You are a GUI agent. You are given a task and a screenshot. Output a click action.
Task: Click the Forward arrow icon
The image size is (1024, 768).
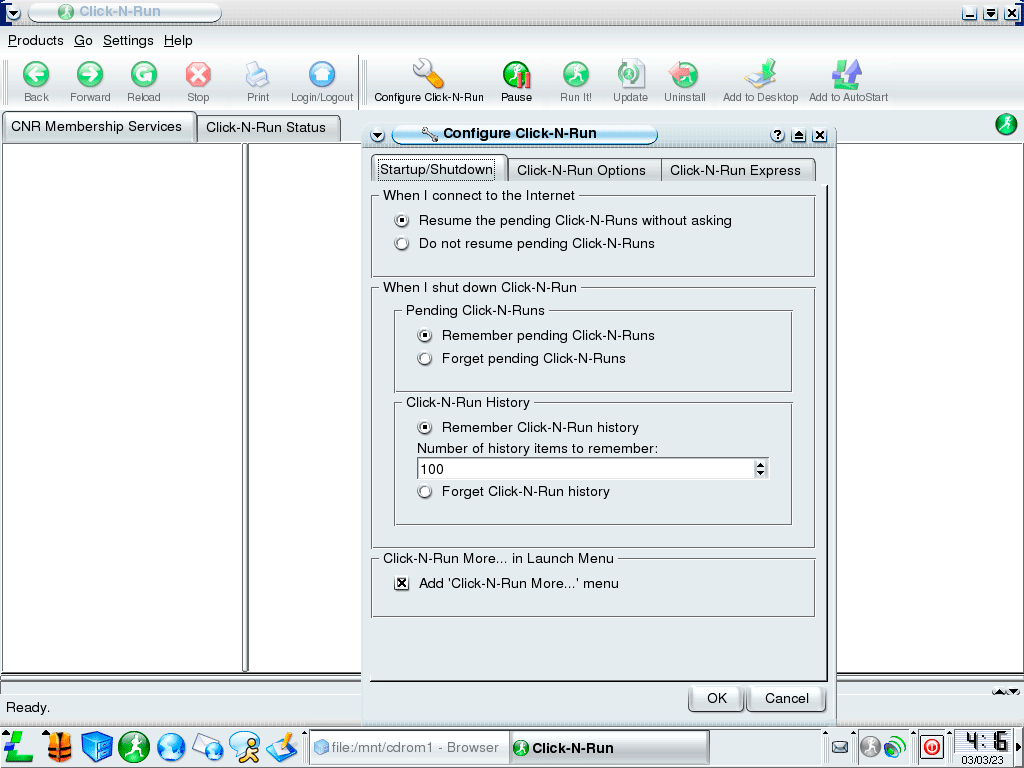90,74
